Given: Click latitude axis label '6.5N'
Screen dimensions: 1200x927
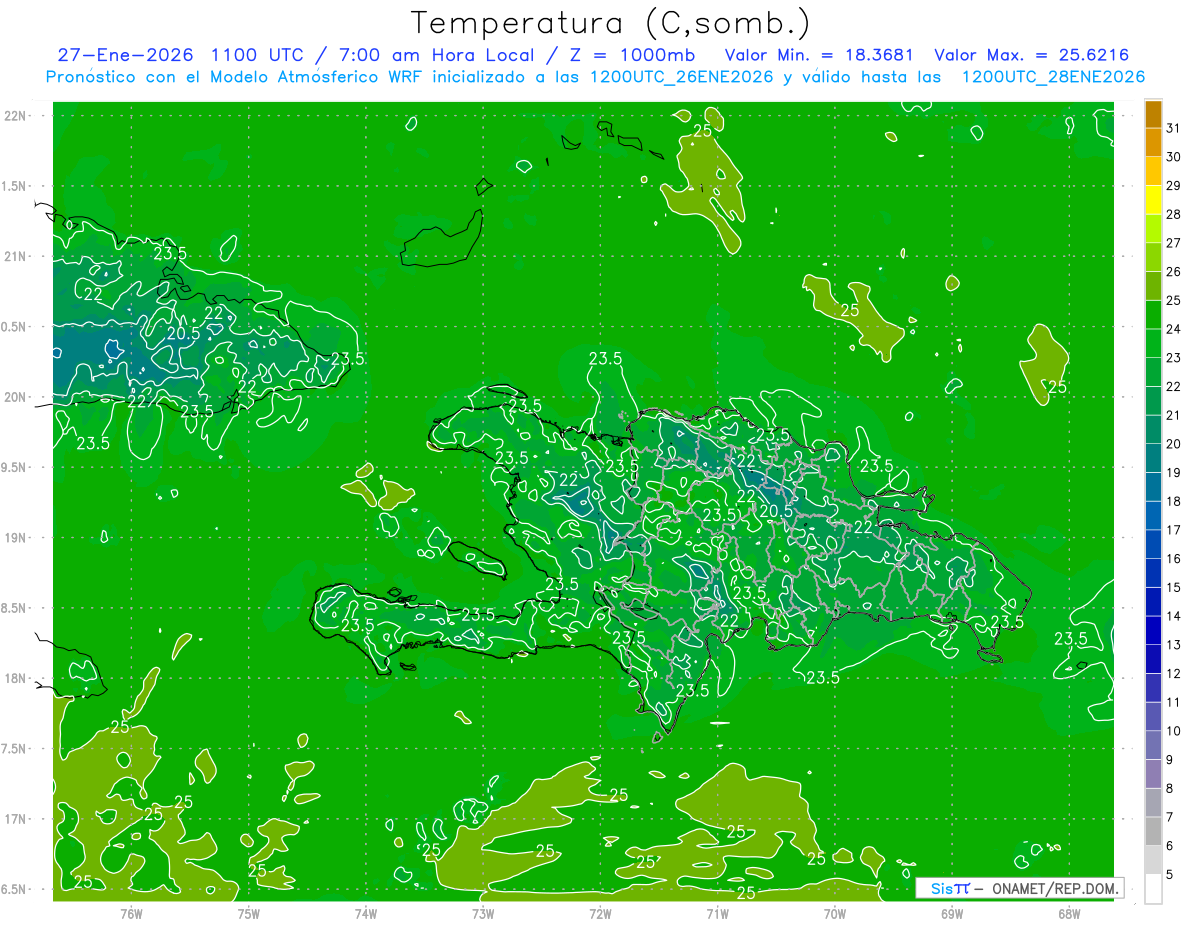Looking at the screenshot, I should tap(15, 890).
